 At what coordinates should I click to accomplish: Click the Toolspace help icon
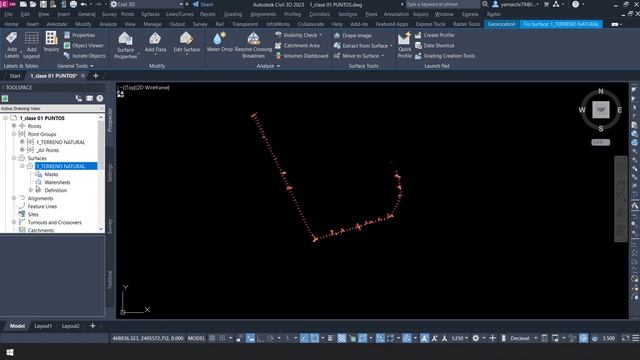pyautogui.click(x=100, y=98)
